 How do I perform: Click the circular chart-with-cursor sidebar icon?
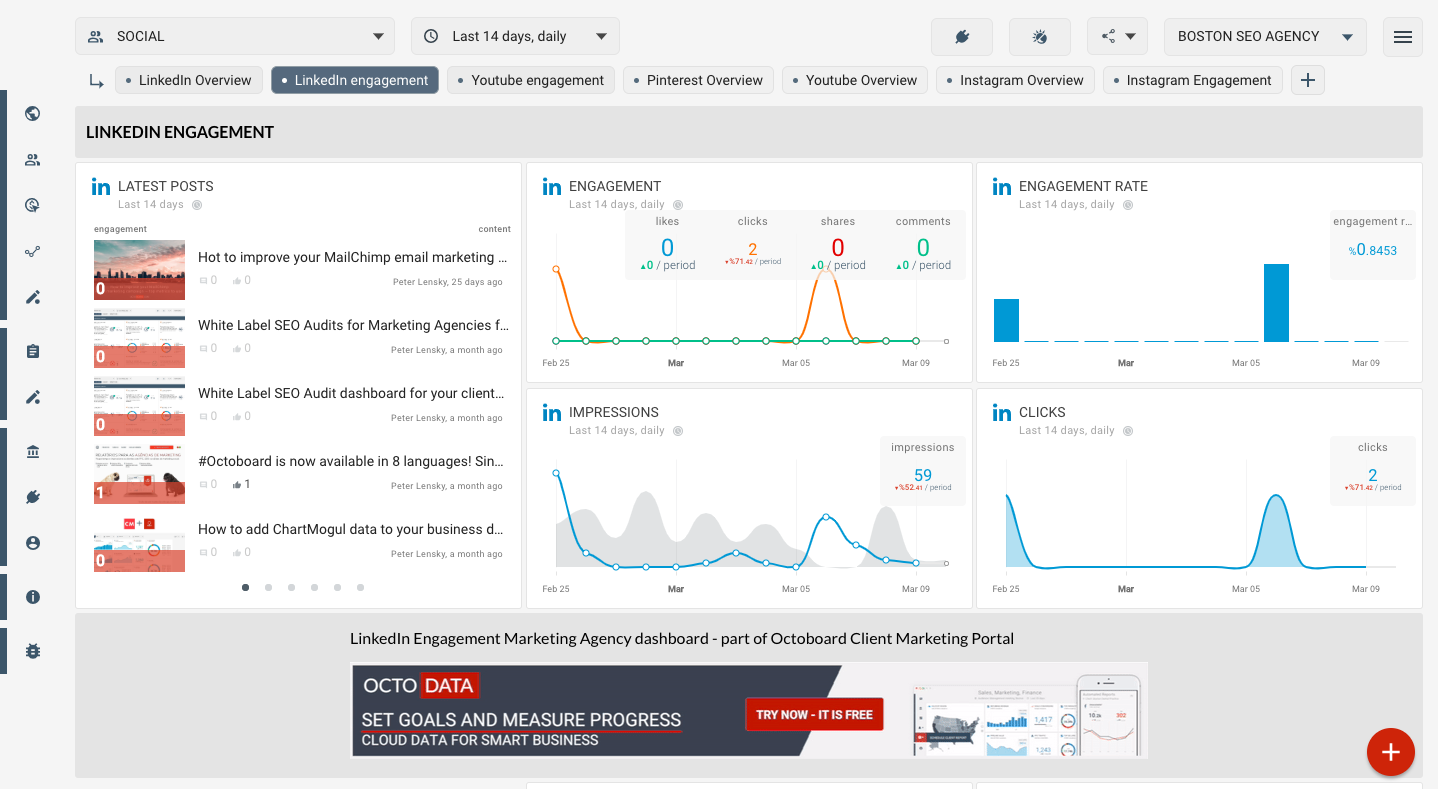33,206
